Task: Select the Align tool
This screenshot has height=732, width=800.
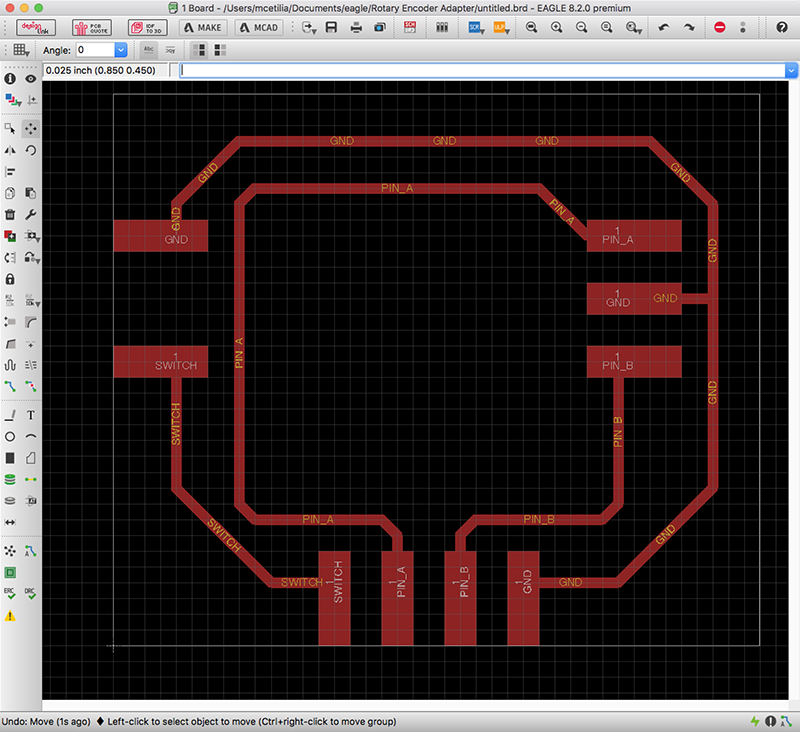Action: pos(10,171)
